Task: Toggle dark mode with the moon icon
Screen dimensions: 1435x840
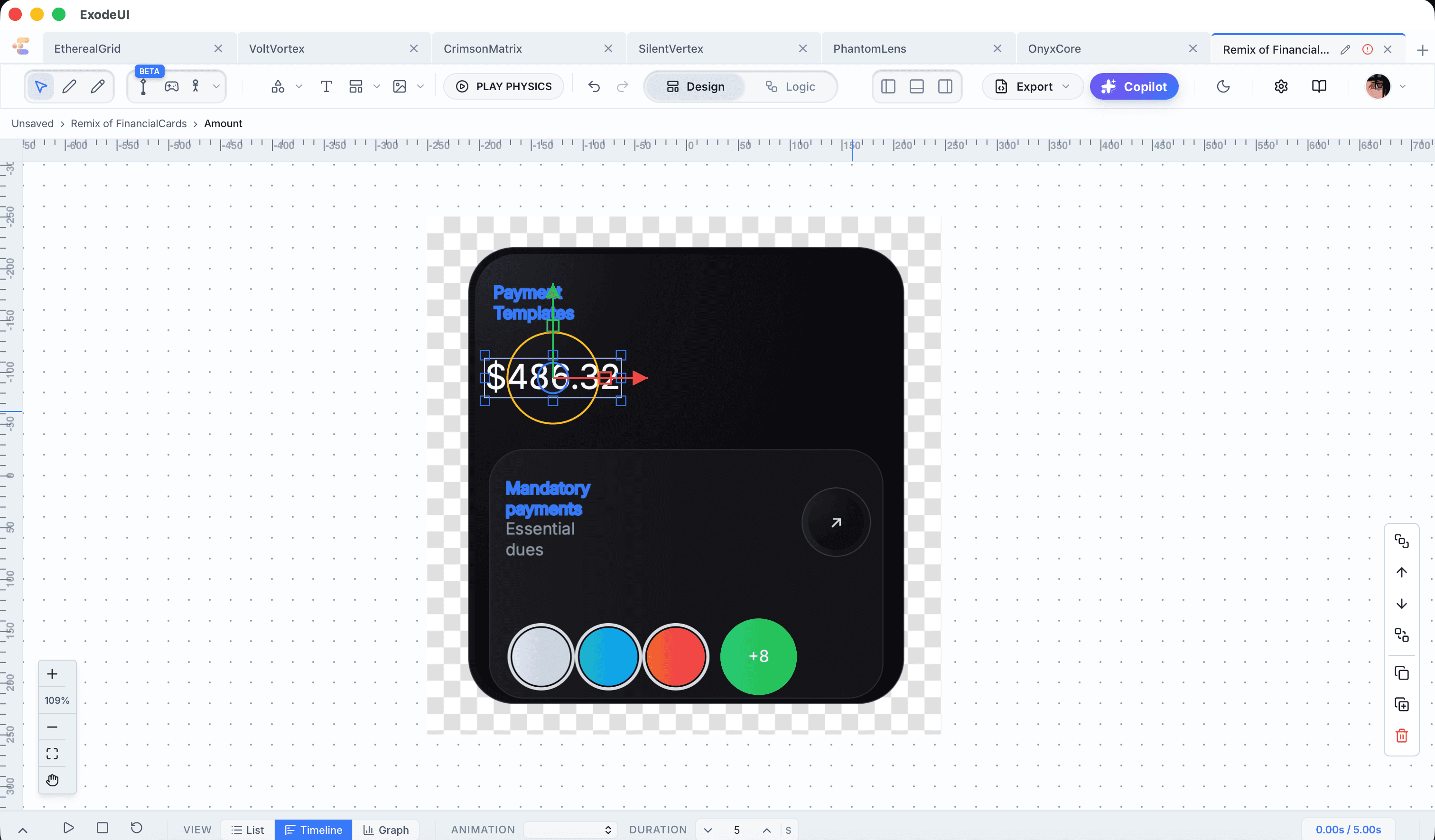Action: click(x=1223, y=86)
